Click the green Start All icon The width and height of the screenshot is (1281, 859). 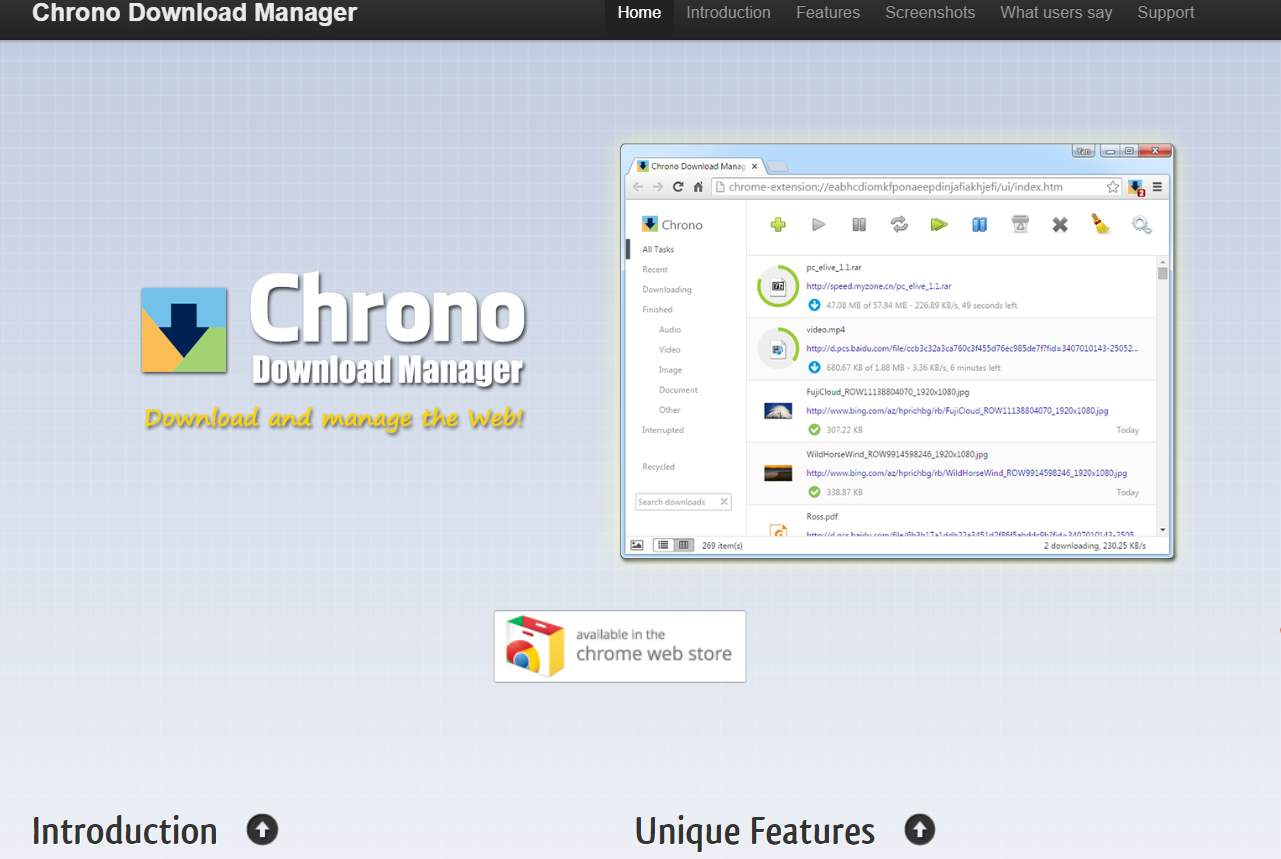939,225
